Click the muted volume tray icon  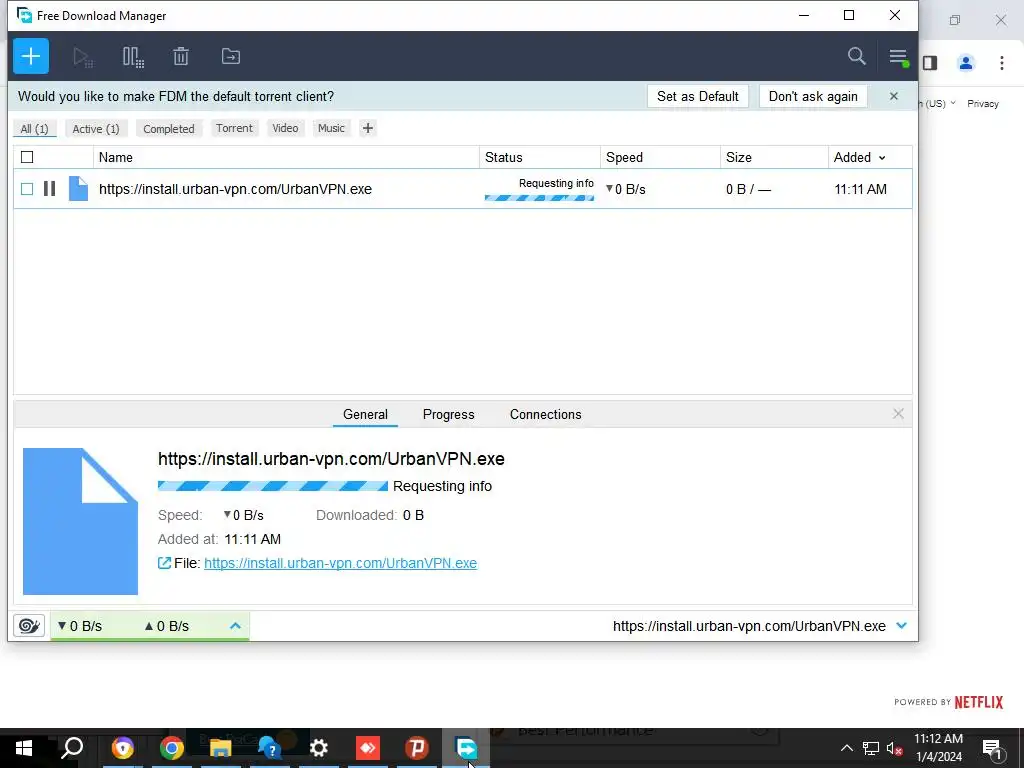tap(894, 748)
